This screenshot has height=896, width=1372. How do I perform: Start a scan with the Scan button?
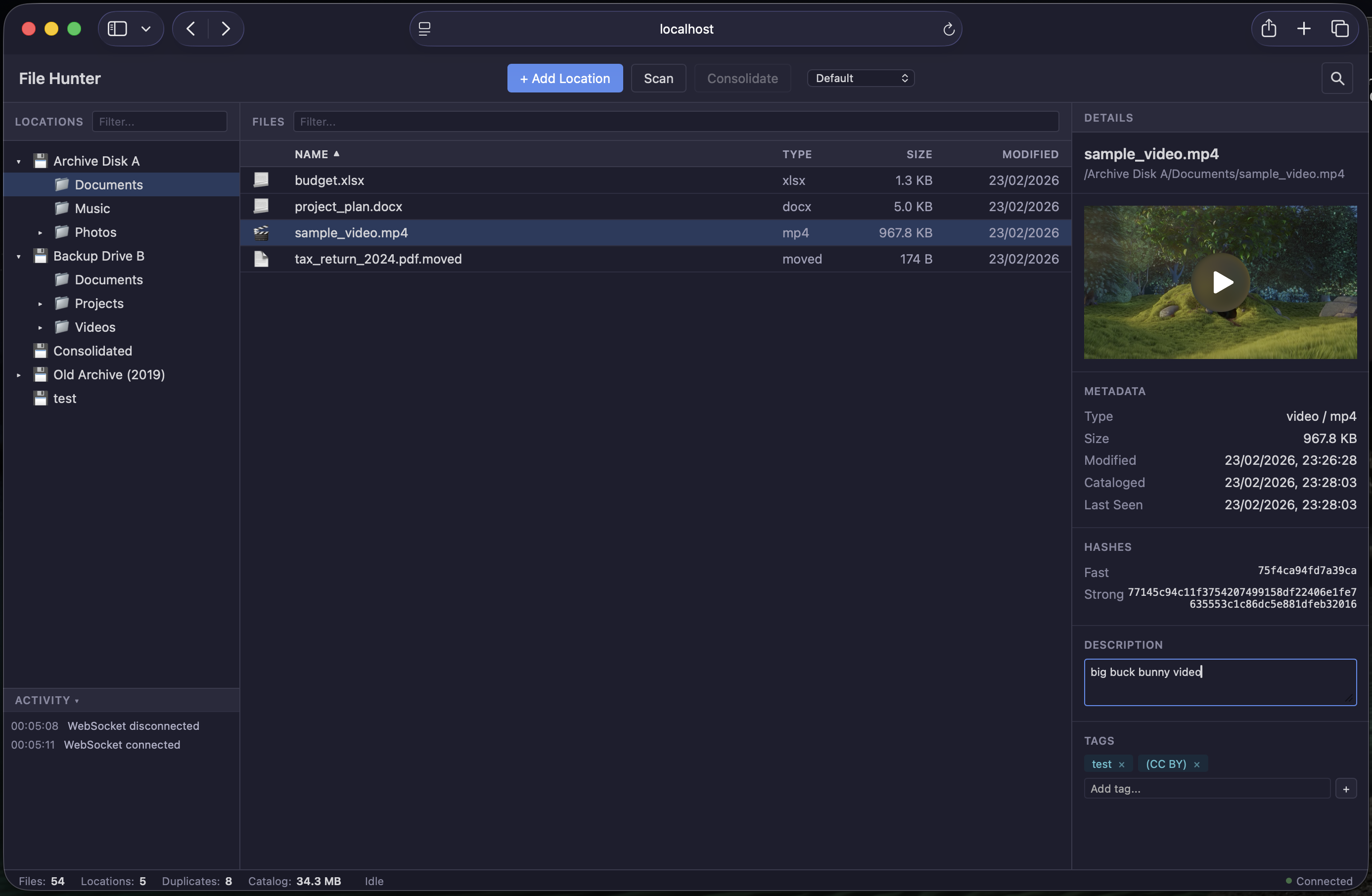(x=658, y=78)
